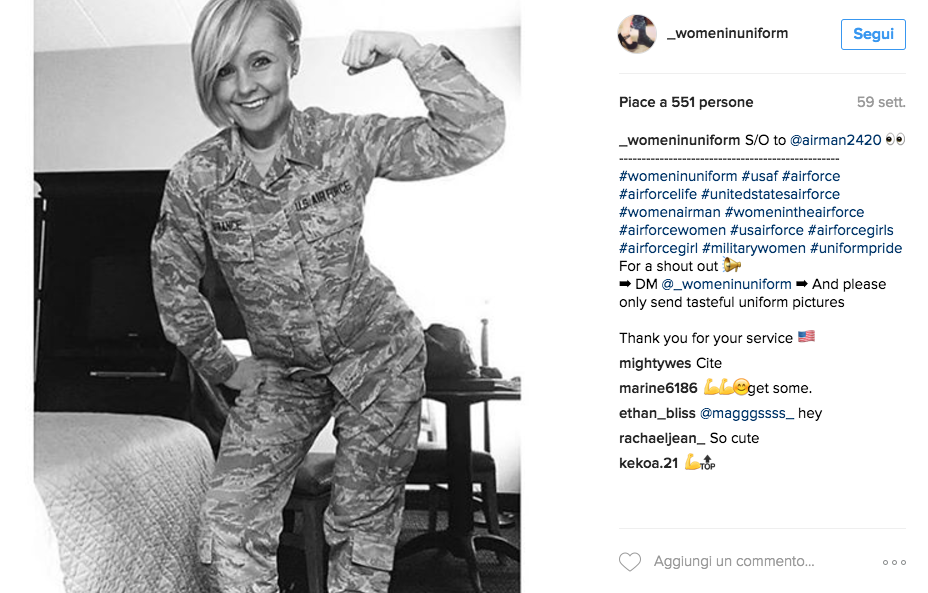The height and width of the screenshot is (593, 928).
Task: Click the uniformed woman post photo
Action: click(277, 296)
